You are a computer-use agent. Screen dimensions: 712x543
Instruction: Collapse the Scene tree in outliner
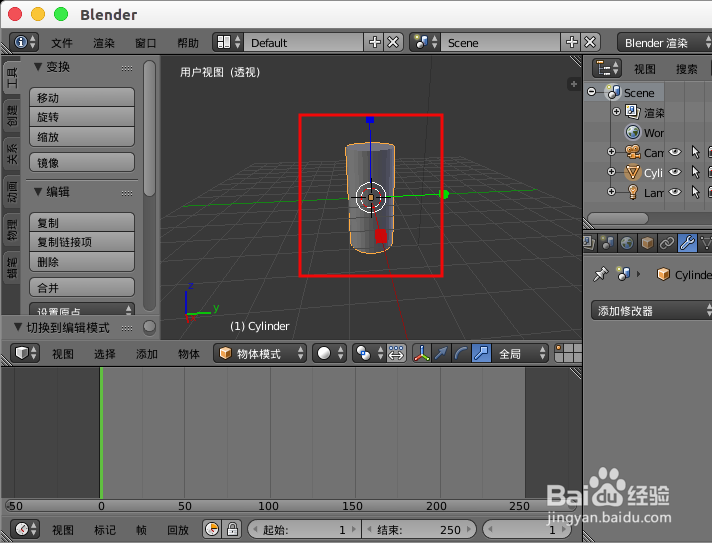592,92
